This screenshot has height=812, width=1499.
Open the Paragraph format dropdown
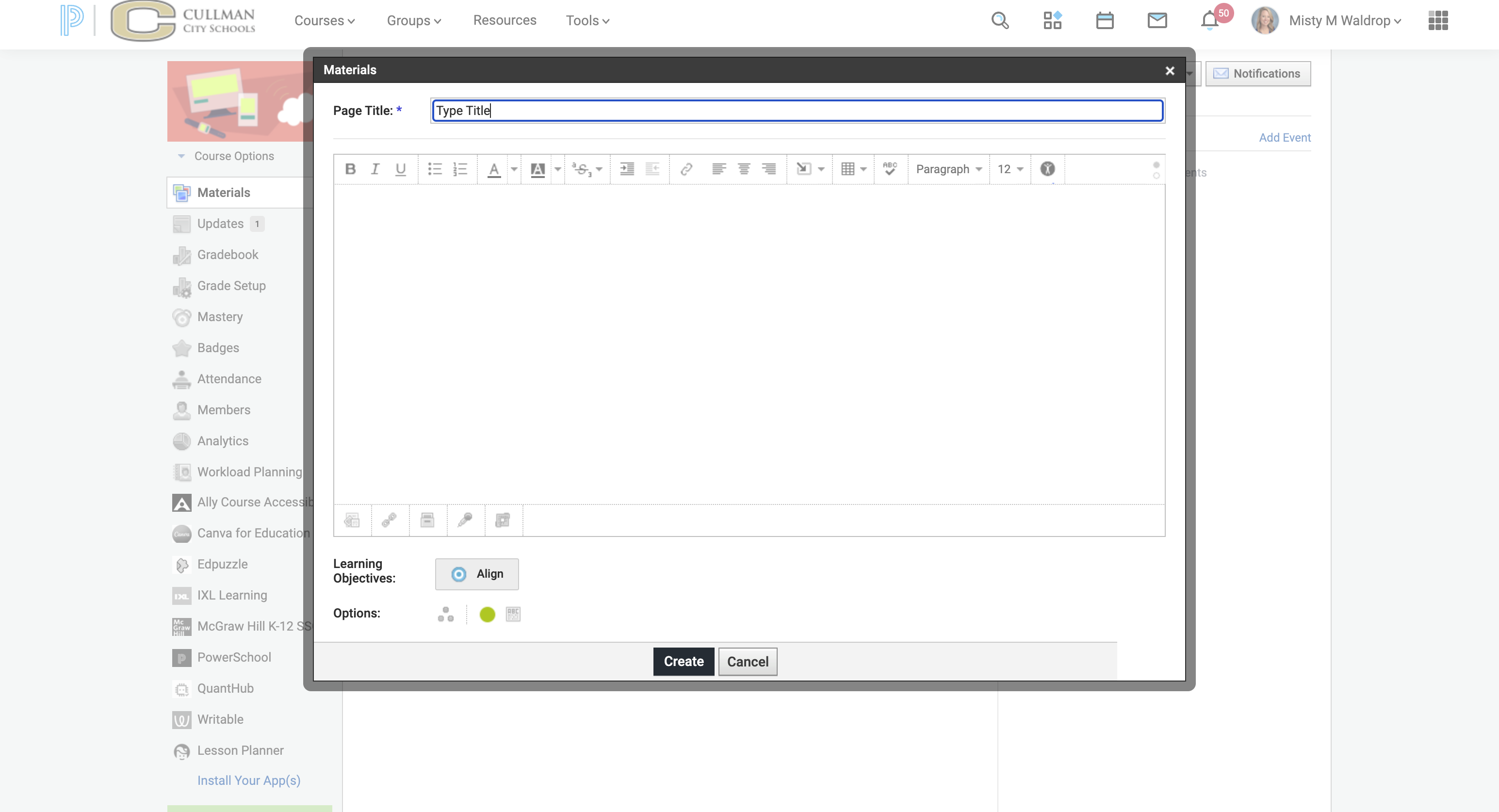948,169
